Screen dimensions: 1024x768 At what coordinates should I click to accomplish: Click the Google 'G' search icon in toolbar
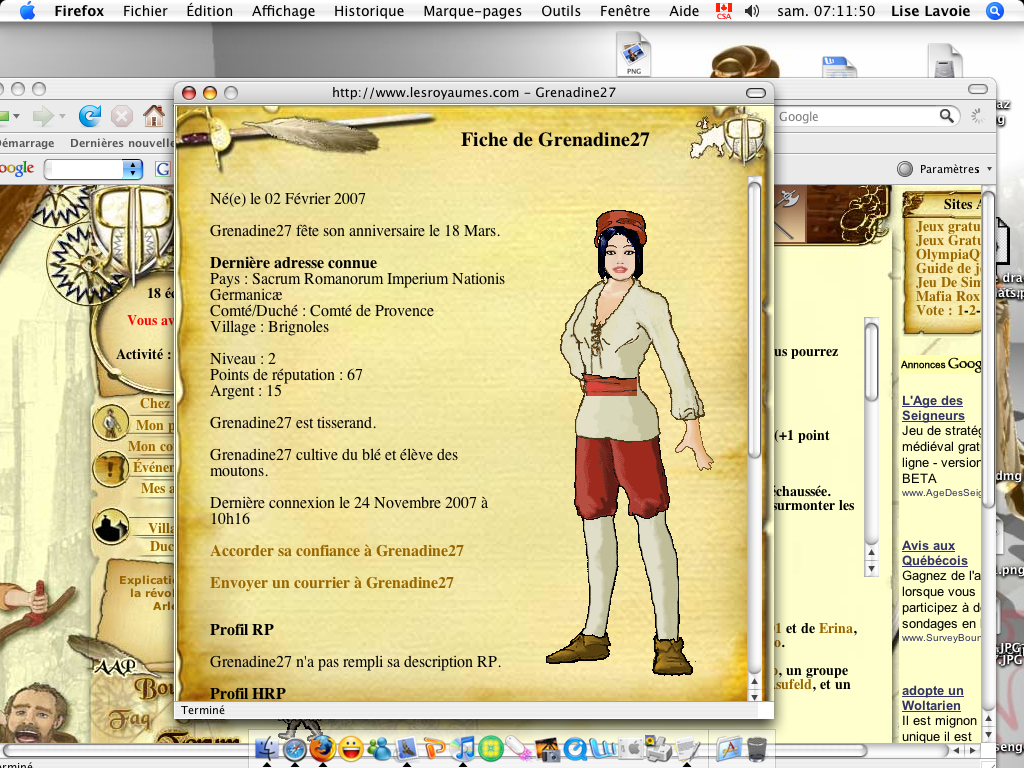point(163,169)
